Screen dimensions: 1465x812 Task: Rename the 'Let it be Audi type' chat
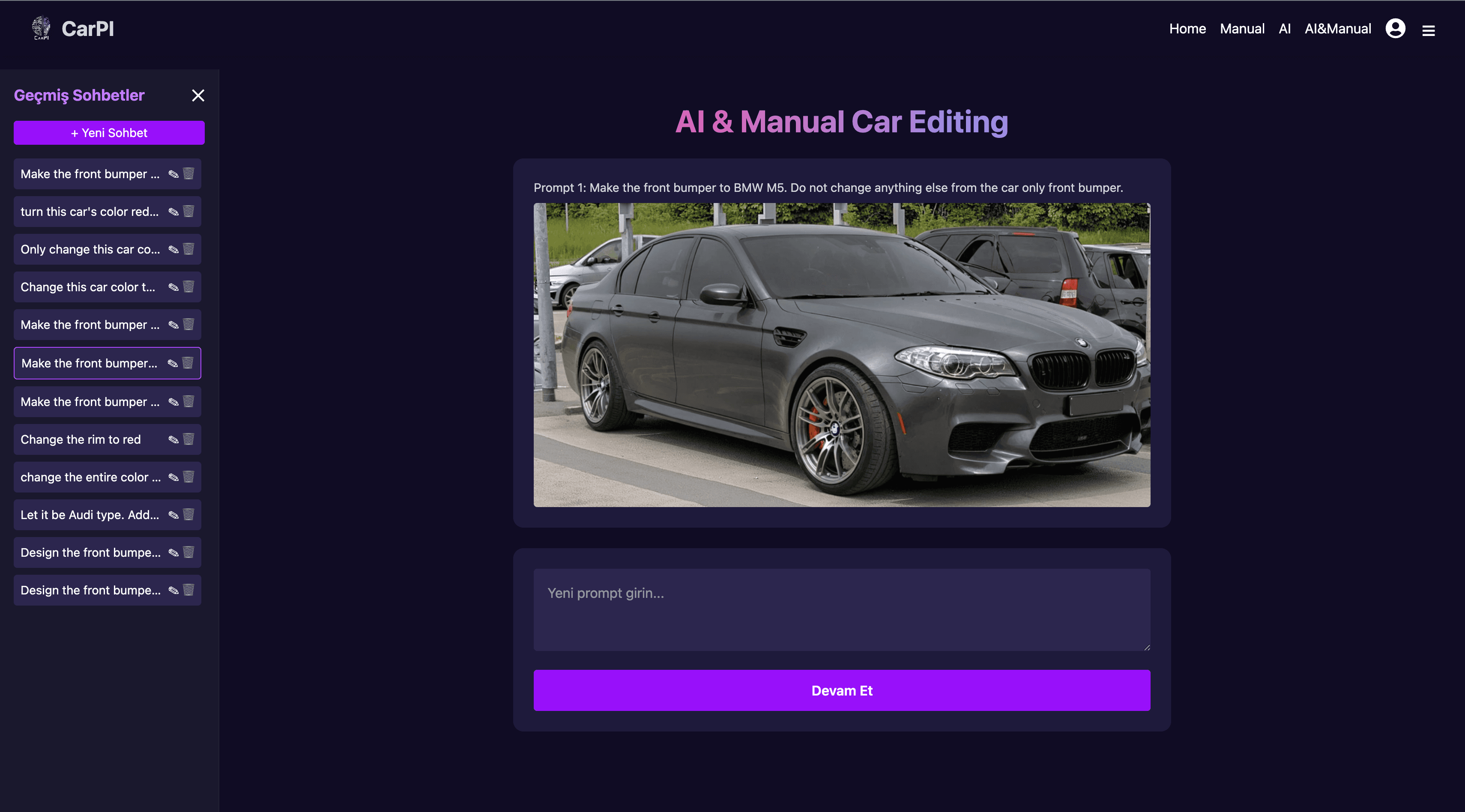click(x=173, y=515)
